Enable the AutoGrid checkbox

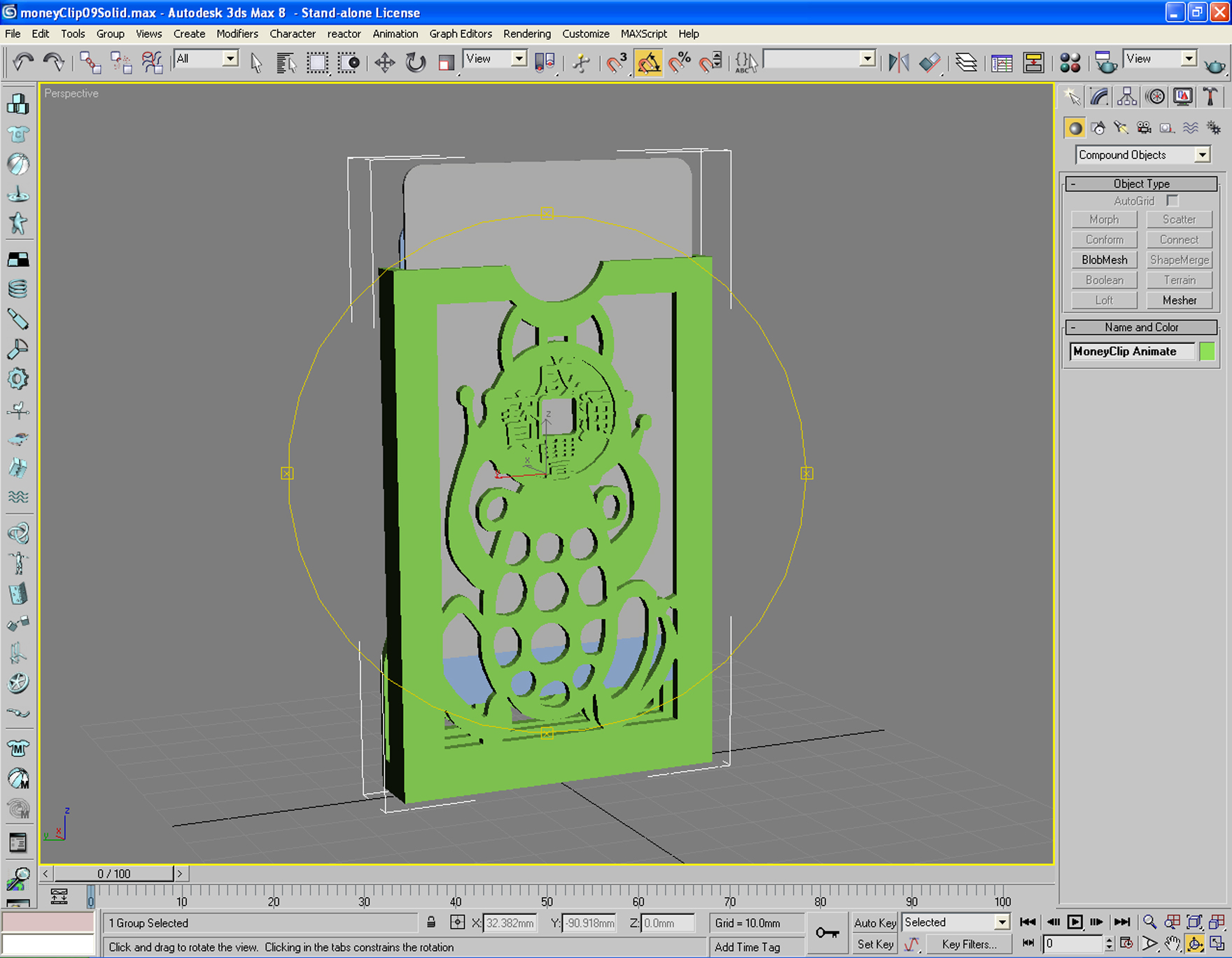pos(1172,201)
